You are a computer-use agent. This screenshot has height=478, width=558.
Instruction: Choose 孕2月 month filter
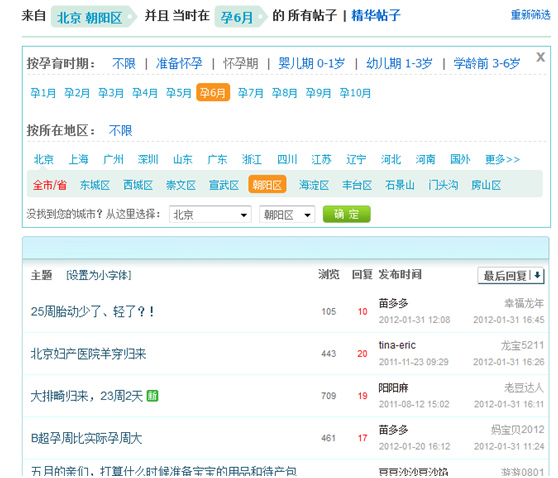point(77,93)
